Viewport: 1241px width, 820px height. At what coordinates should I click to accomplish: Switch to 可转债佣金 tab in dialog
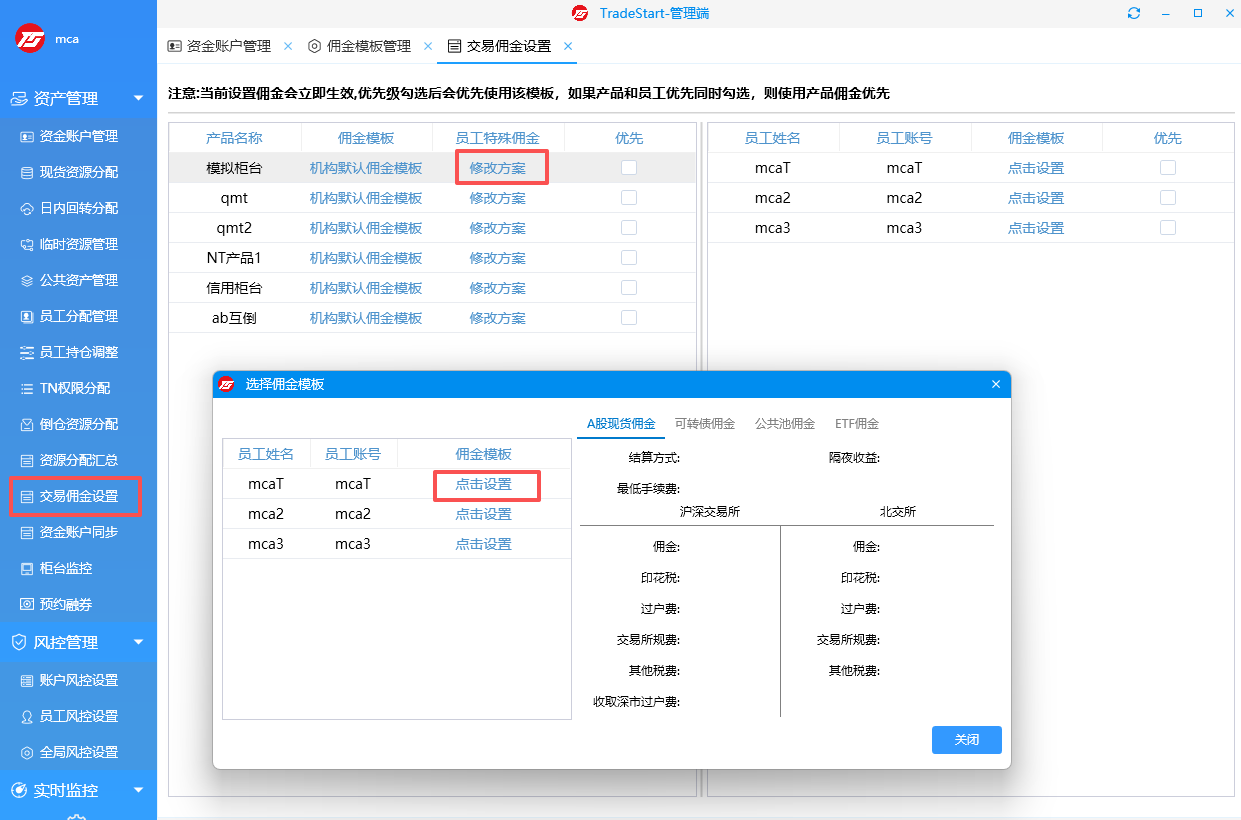[x=704, y=424]
